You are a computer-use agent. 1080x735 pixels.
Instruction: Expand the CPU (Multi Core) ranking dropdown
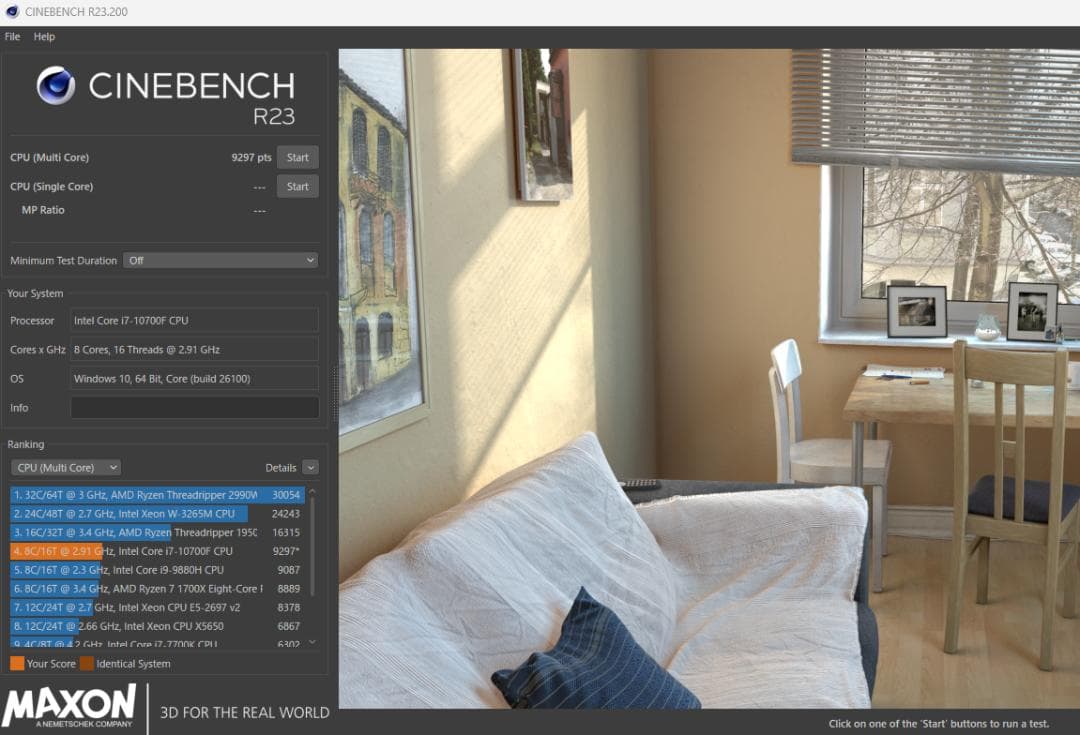[66, 467]
